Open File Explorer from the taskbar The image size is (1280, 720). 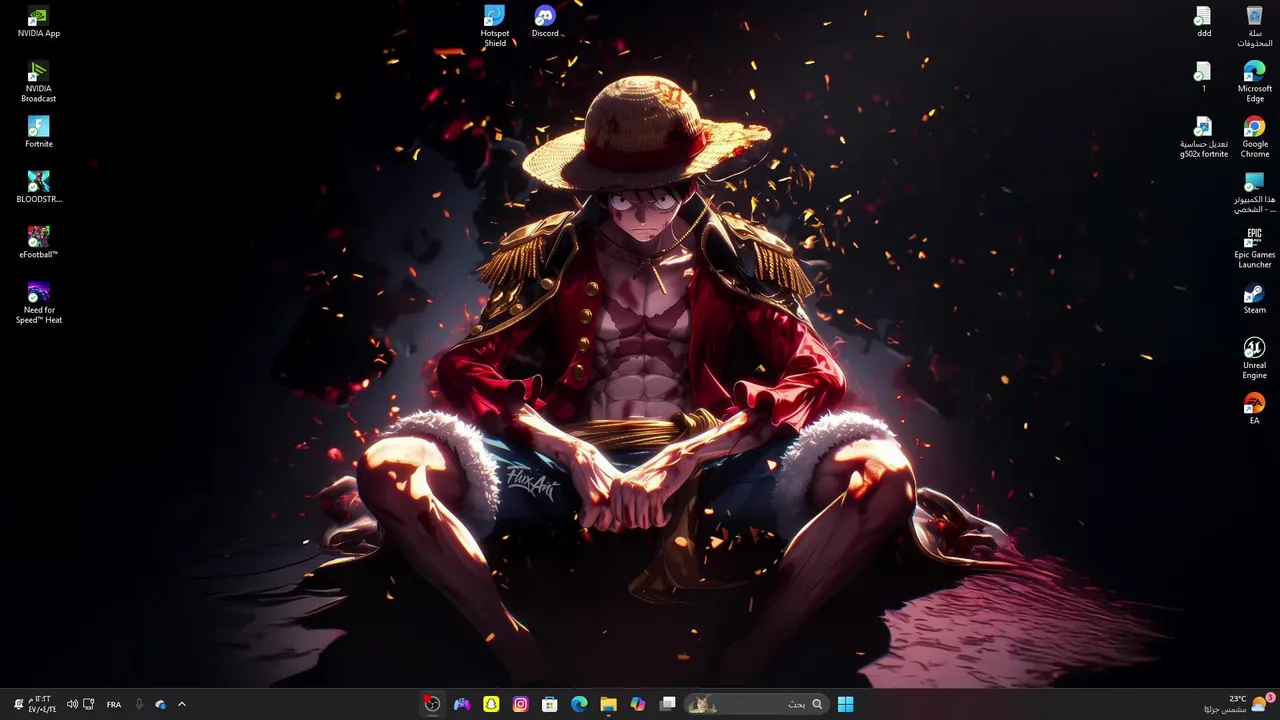pos(608,704)
